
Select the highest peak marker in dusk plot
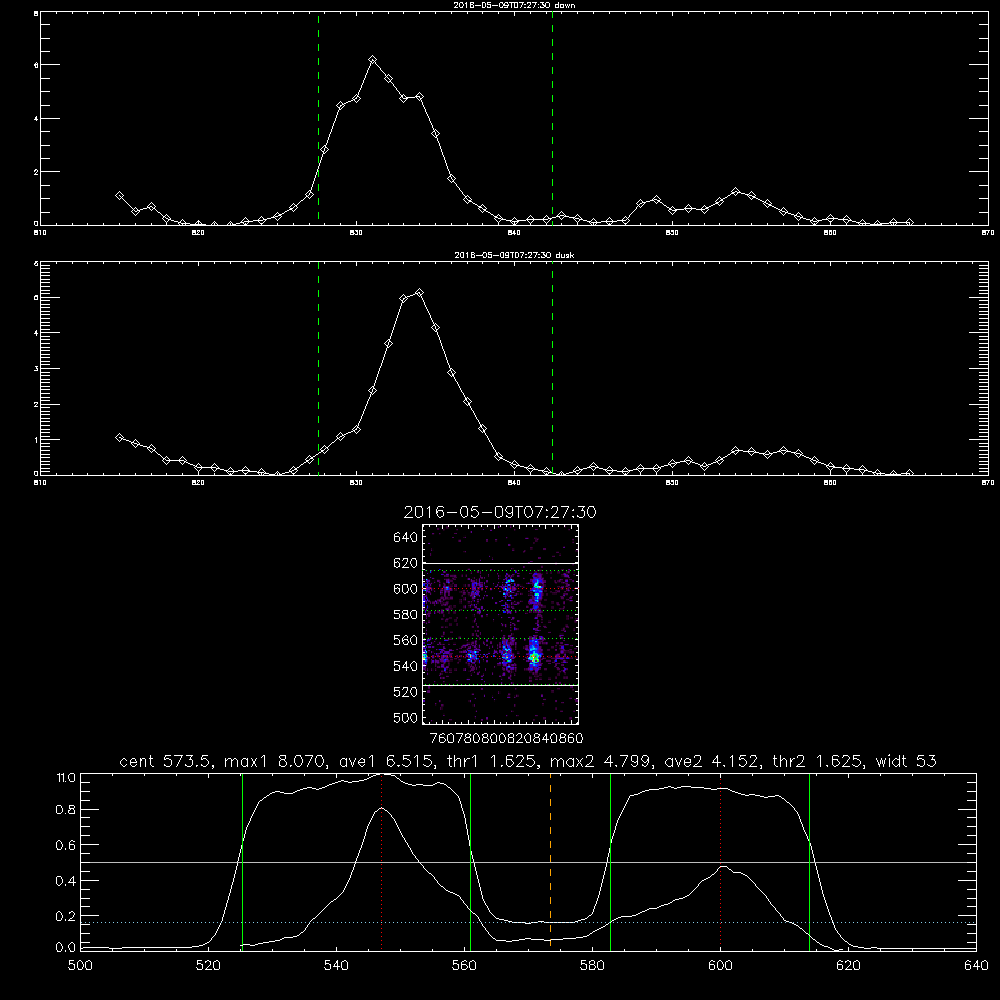click(419, 293)
